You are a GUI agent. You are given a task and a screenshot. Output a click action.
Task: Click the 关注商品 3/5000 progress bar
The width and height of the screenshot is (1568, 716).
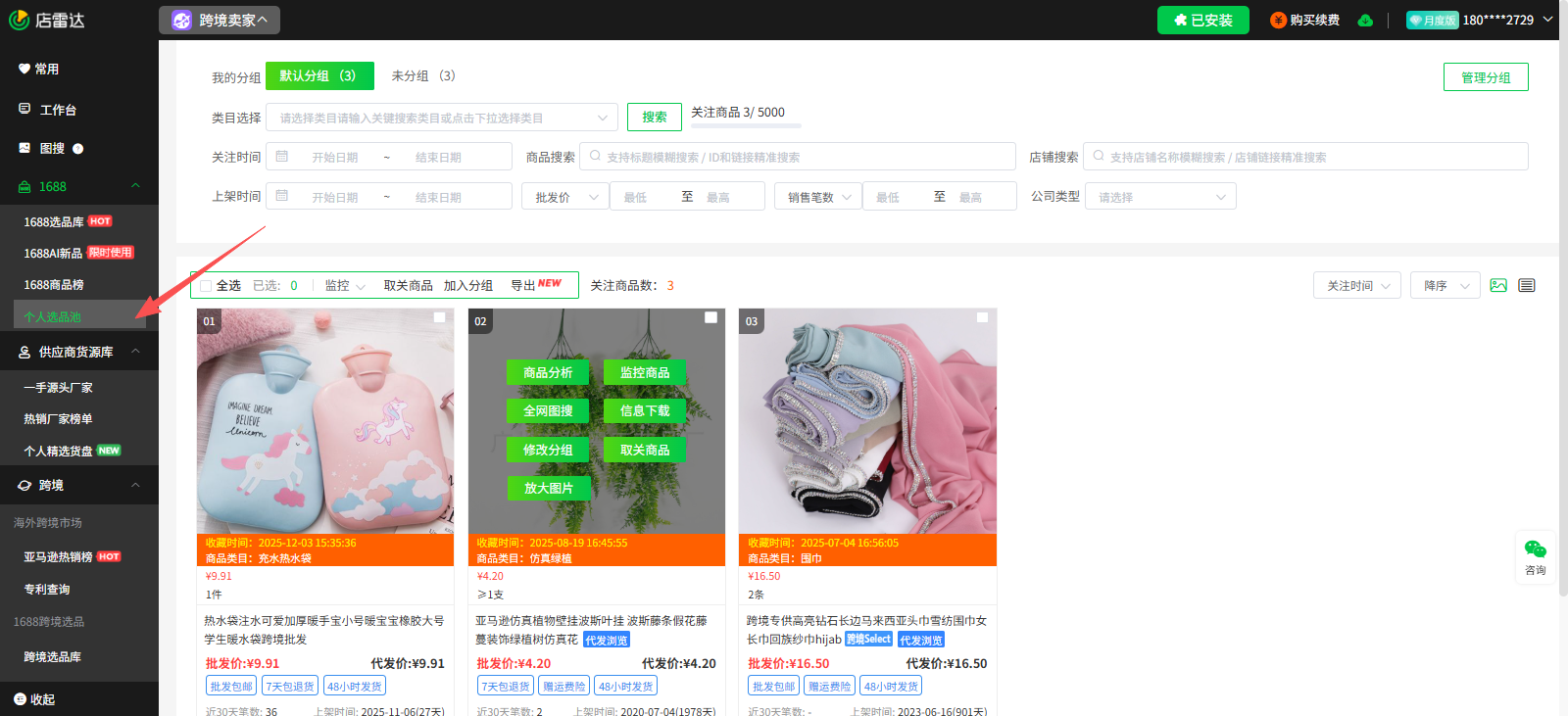pos(746,125)
